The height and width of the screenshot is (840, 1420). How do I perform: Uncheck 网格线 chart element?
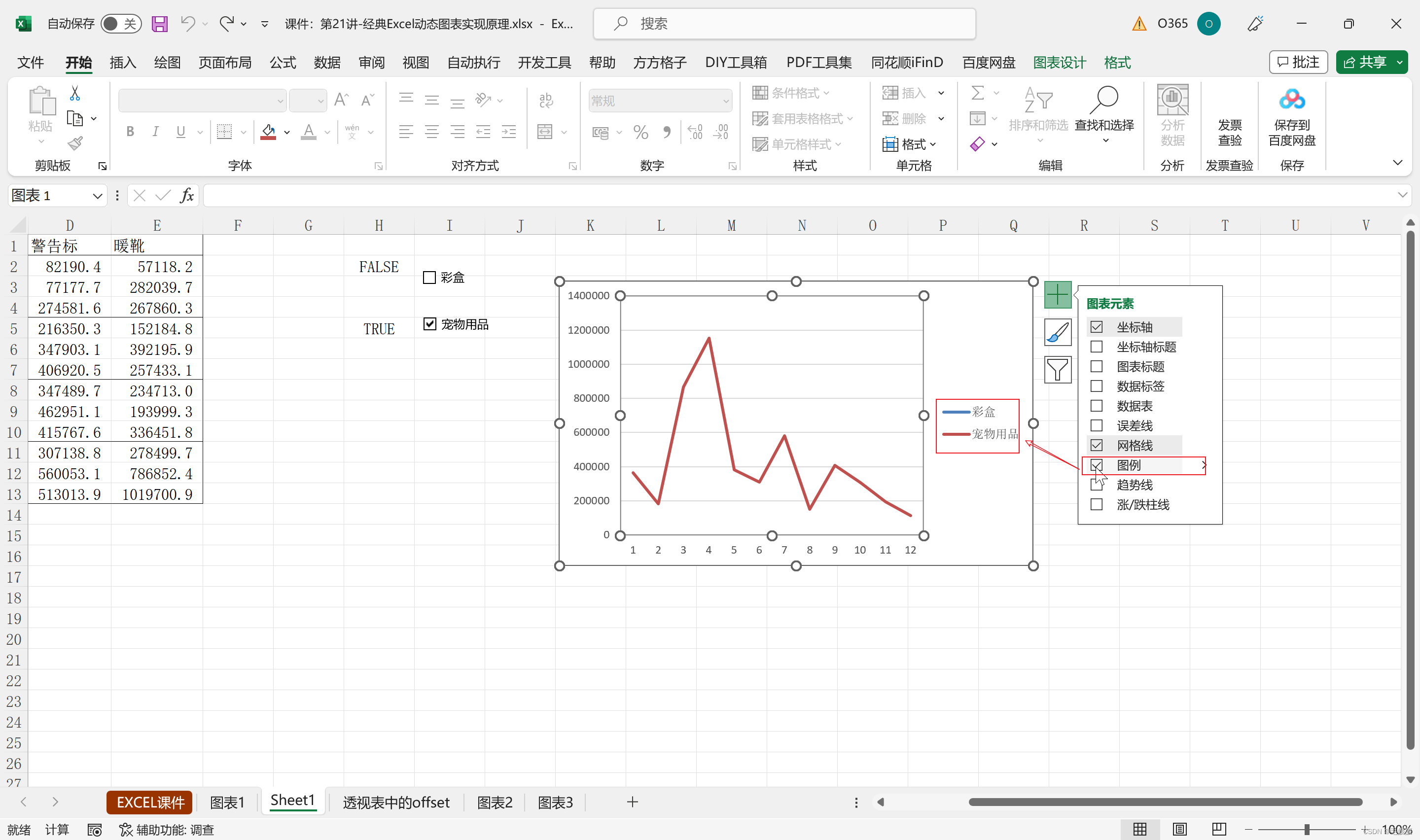click(x=1096, y=446)
